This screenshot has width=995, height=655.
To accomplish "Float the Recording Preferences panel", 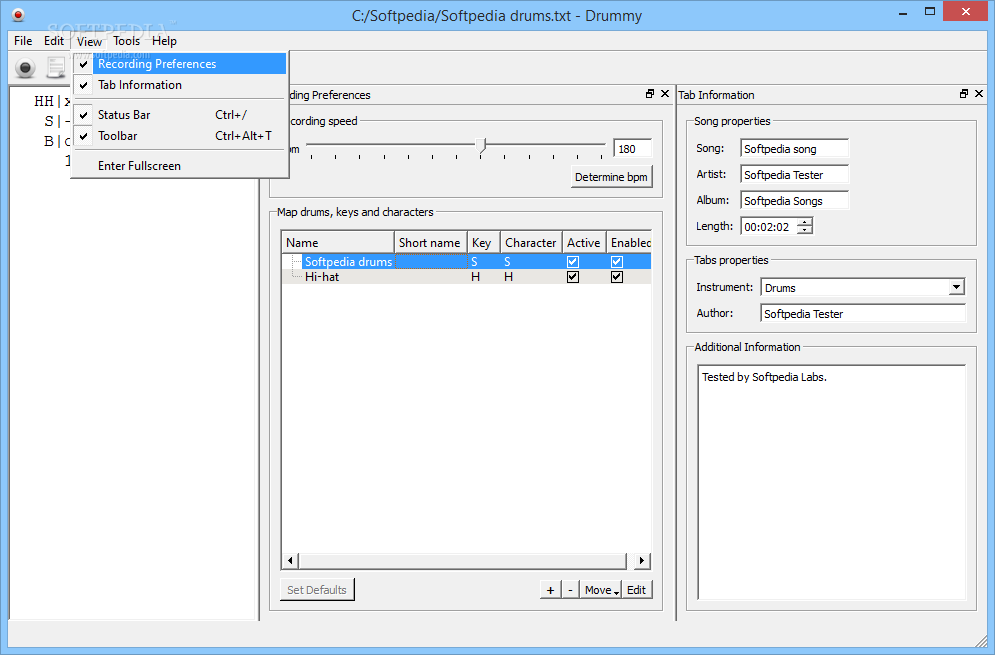I will pyautogui.click(x=650, y=93).
